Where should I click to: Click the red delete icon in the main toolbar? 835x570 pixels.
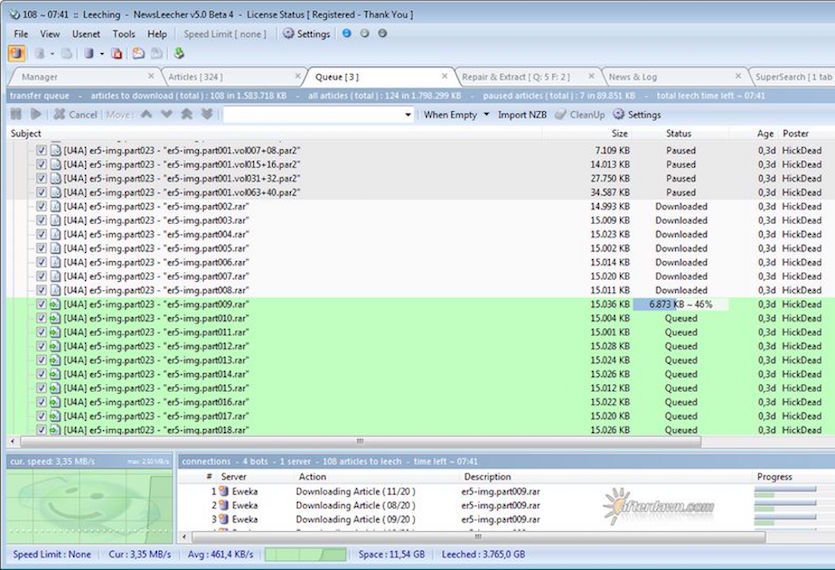(x=117, y=53)
